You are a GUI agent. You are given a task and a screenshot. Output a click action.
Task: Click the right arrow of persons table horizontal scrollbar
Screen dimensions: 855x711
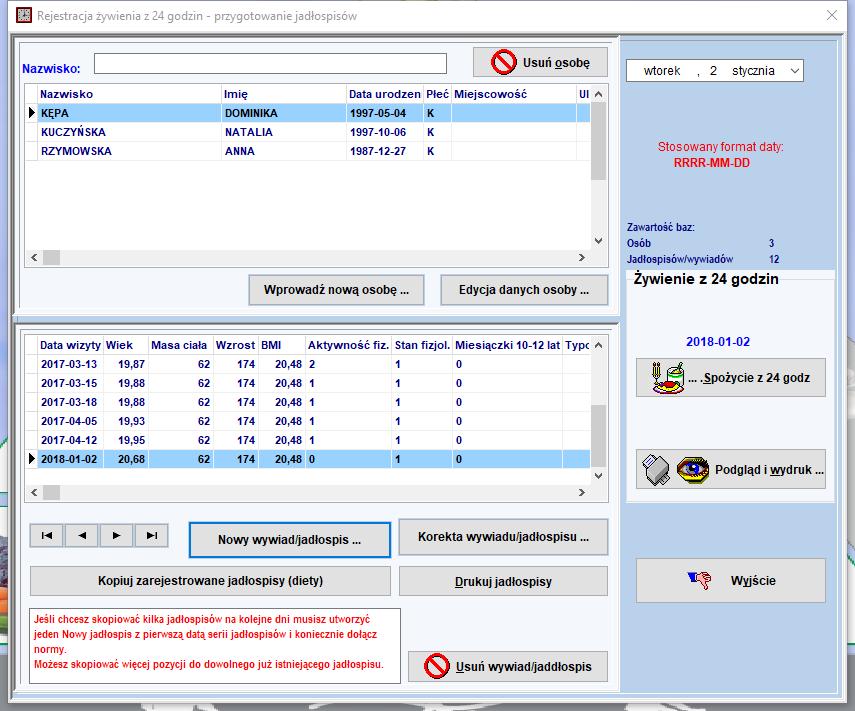(x=582, y=257)
